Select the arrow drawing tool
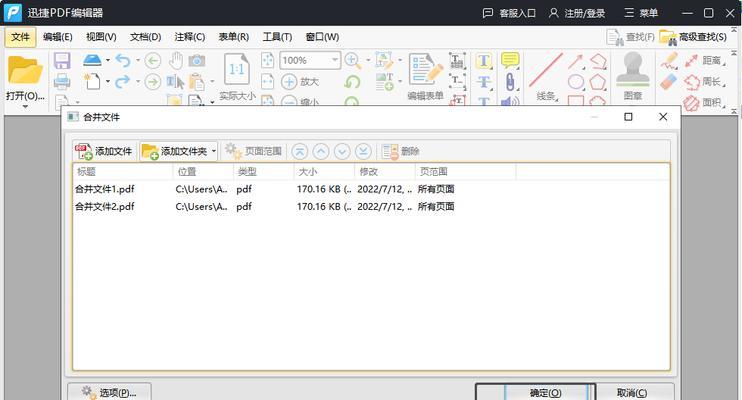Viewport: 742px width, 400px height. [x=575, y=61]
